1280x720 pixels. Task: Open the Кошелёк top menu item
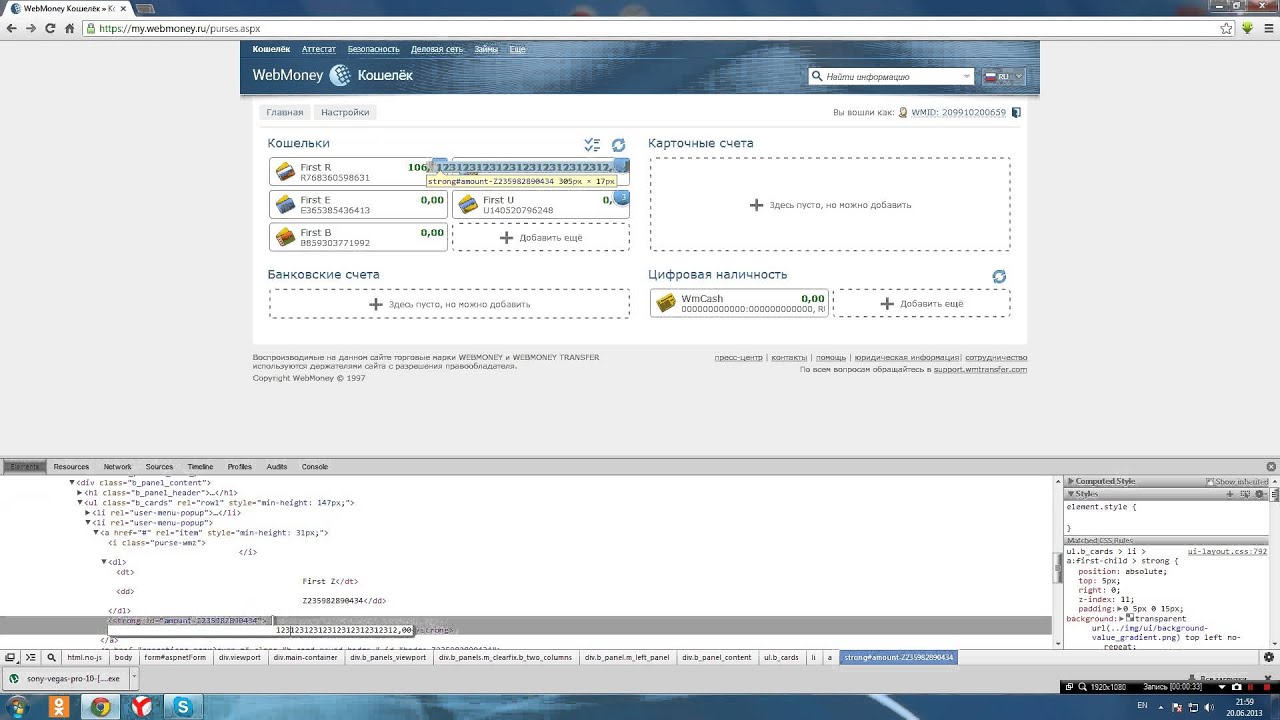pyautogui.click(x=271, y=49)
